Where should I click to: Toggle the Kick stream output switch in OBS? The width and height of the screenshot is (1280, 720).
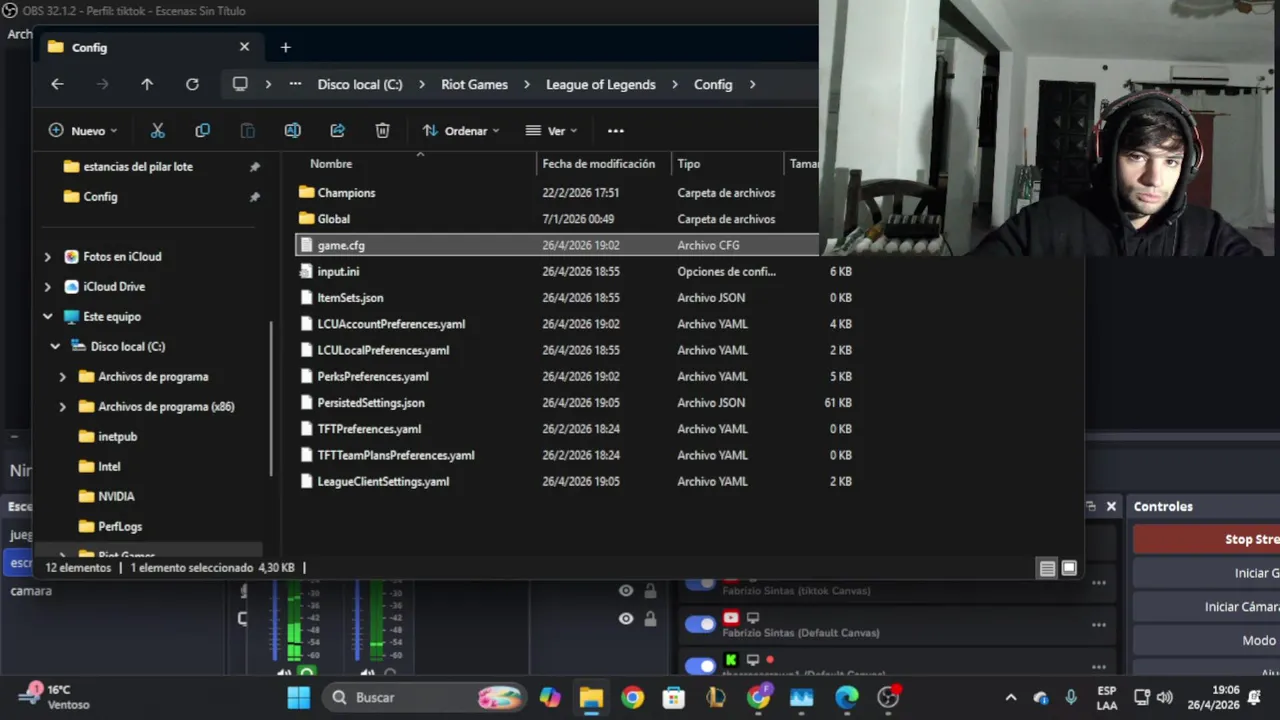[700, 665]
